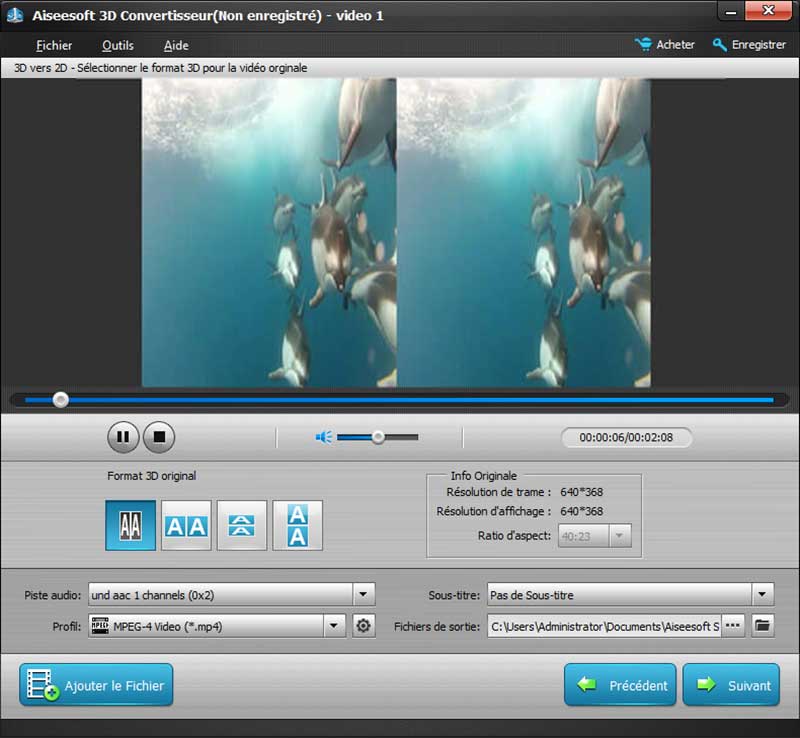Viewport: 800px width, 738px height.
Task: Pause the dolphin video playback
Action: pos(123,436)
